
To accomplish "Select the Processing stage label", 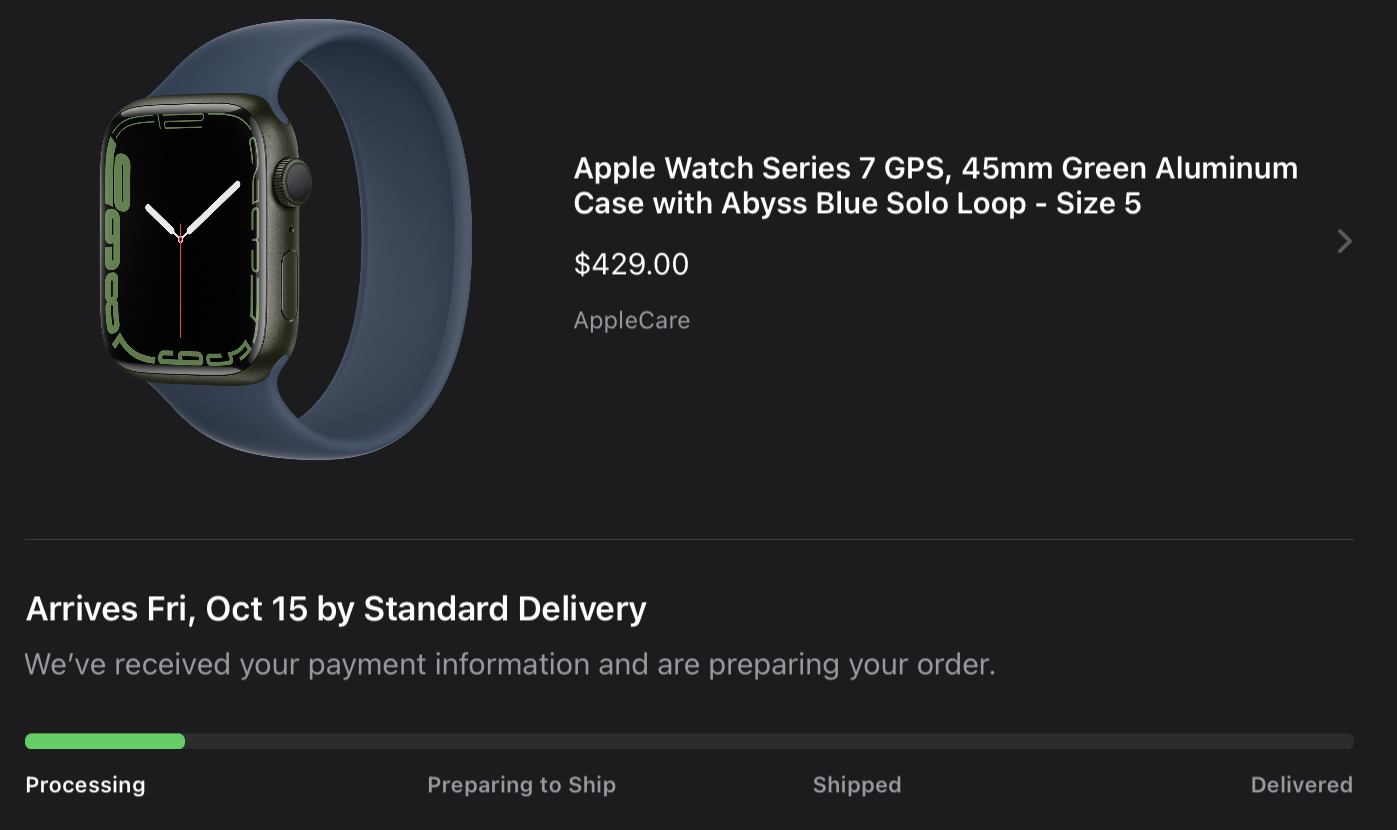I will (85, 785).
